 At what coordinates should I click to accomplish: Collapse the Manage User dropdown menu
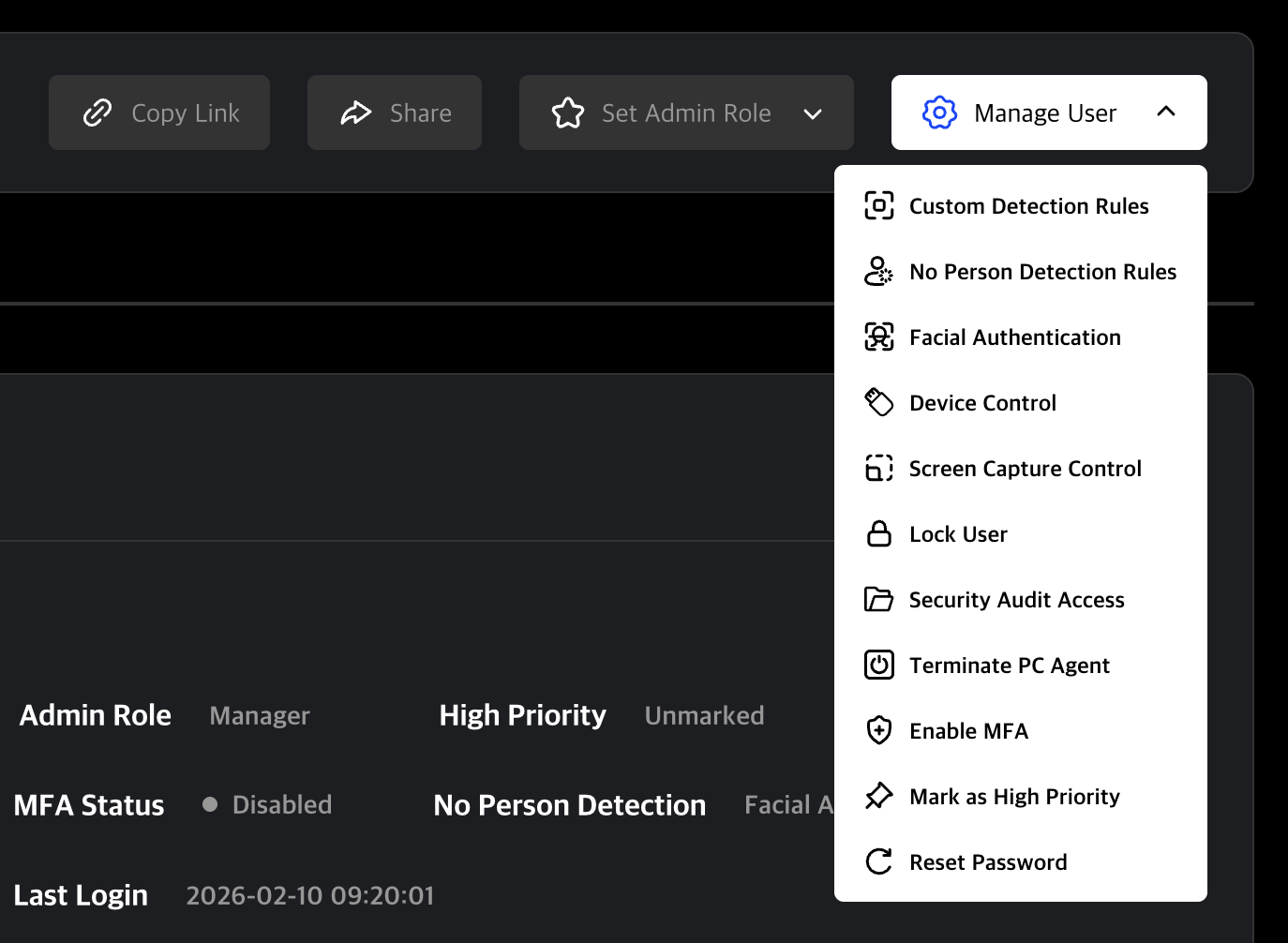coord(1048,113)
